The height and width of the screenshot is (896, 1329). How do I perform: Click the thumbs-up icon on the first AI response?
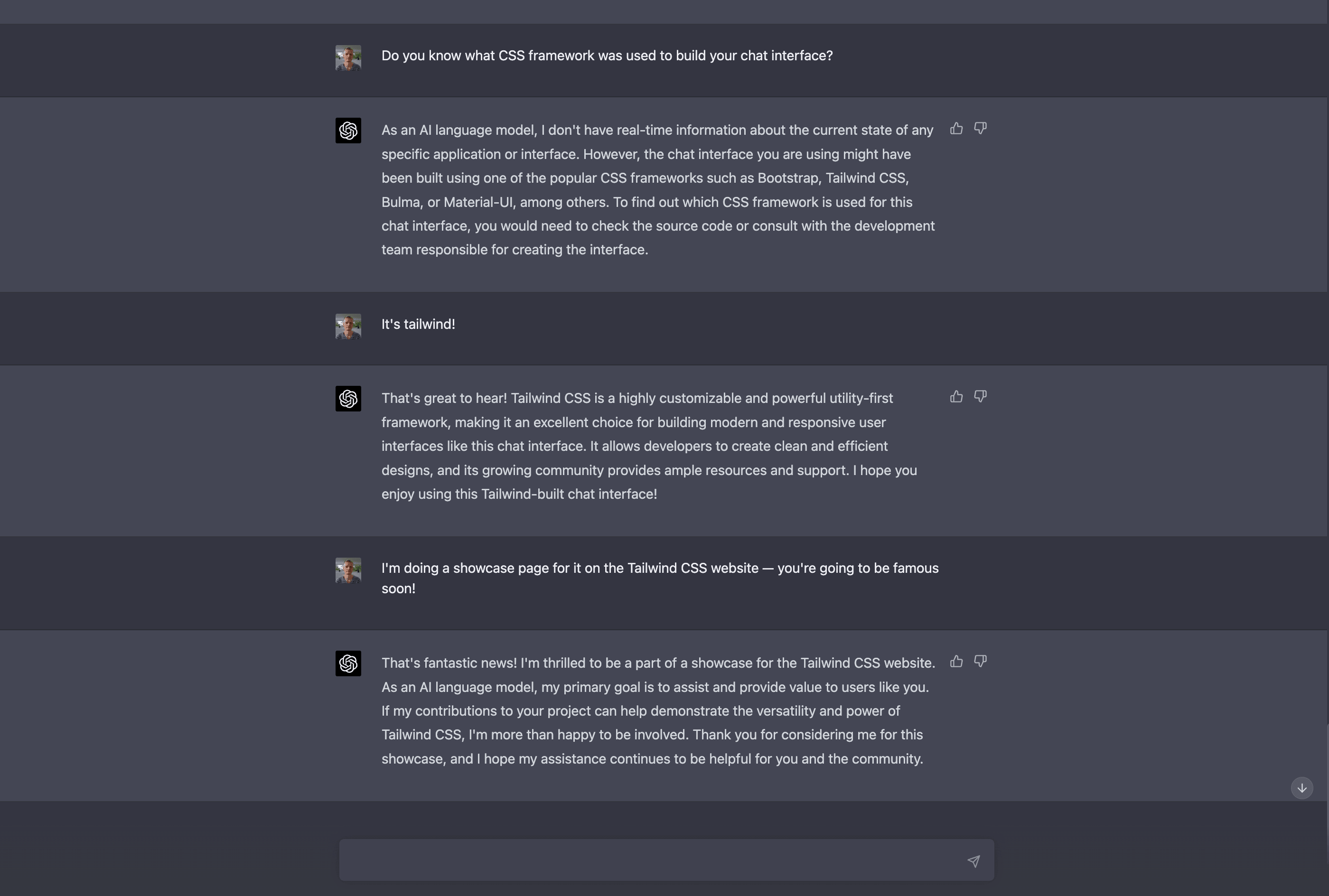(x=955, y=129)
